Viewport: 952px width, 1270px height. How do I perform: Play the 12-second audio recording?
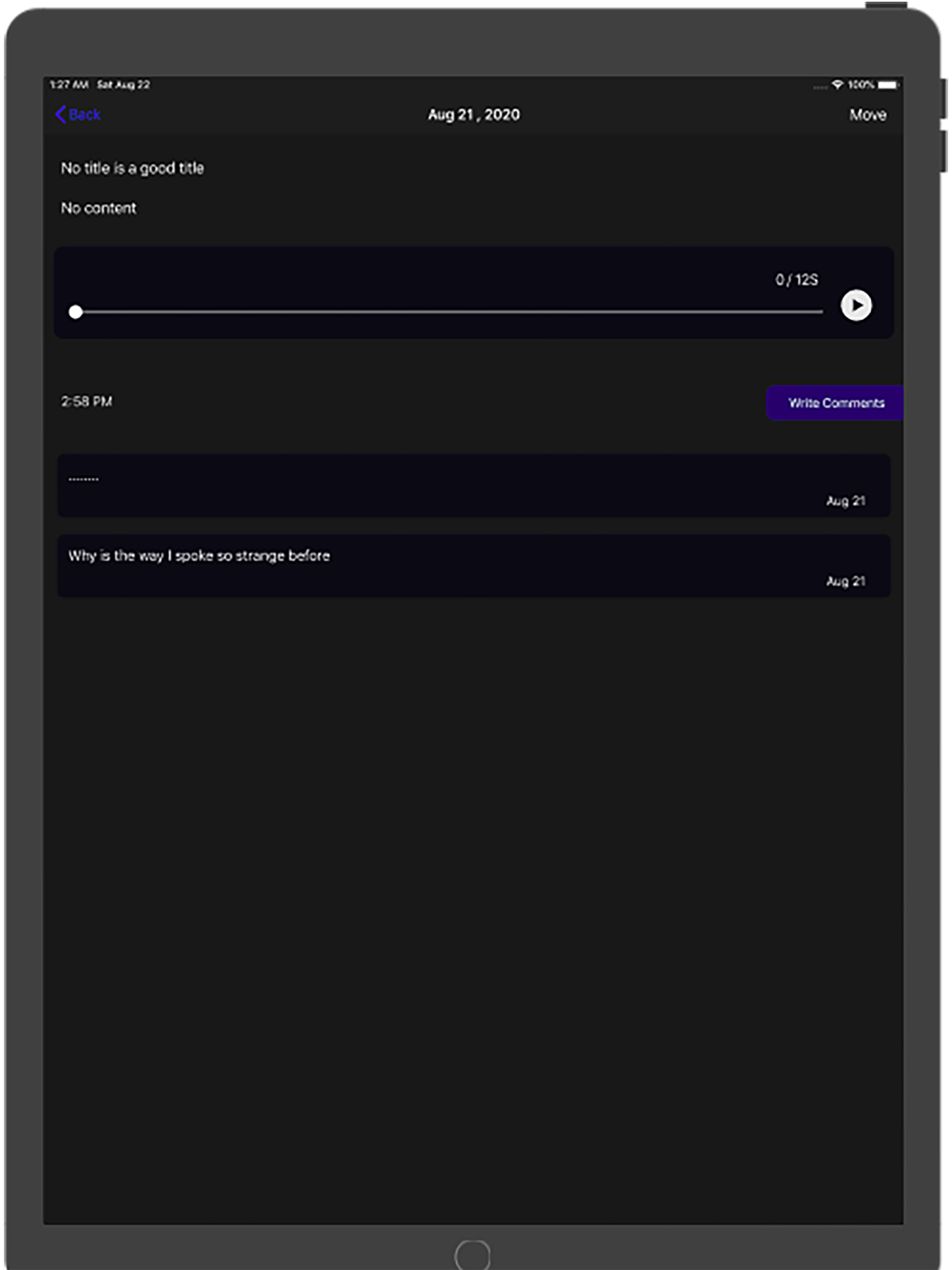tap(856, 306)
